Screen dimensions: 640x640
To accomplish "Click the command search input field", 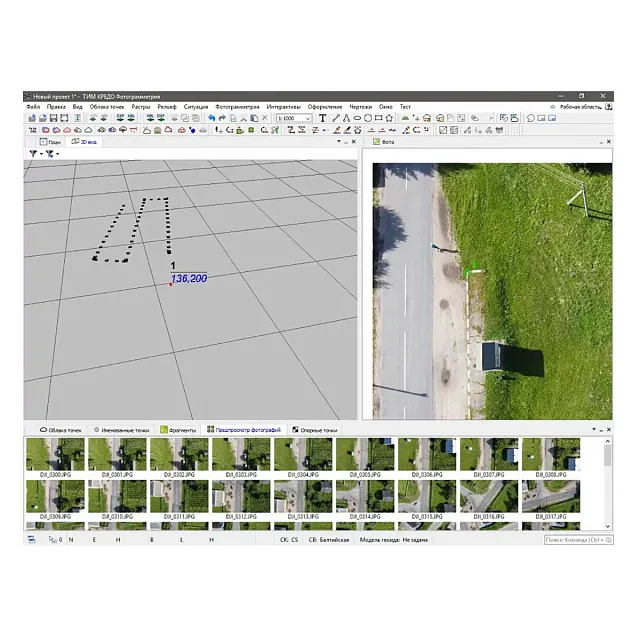I will [578, 540].
